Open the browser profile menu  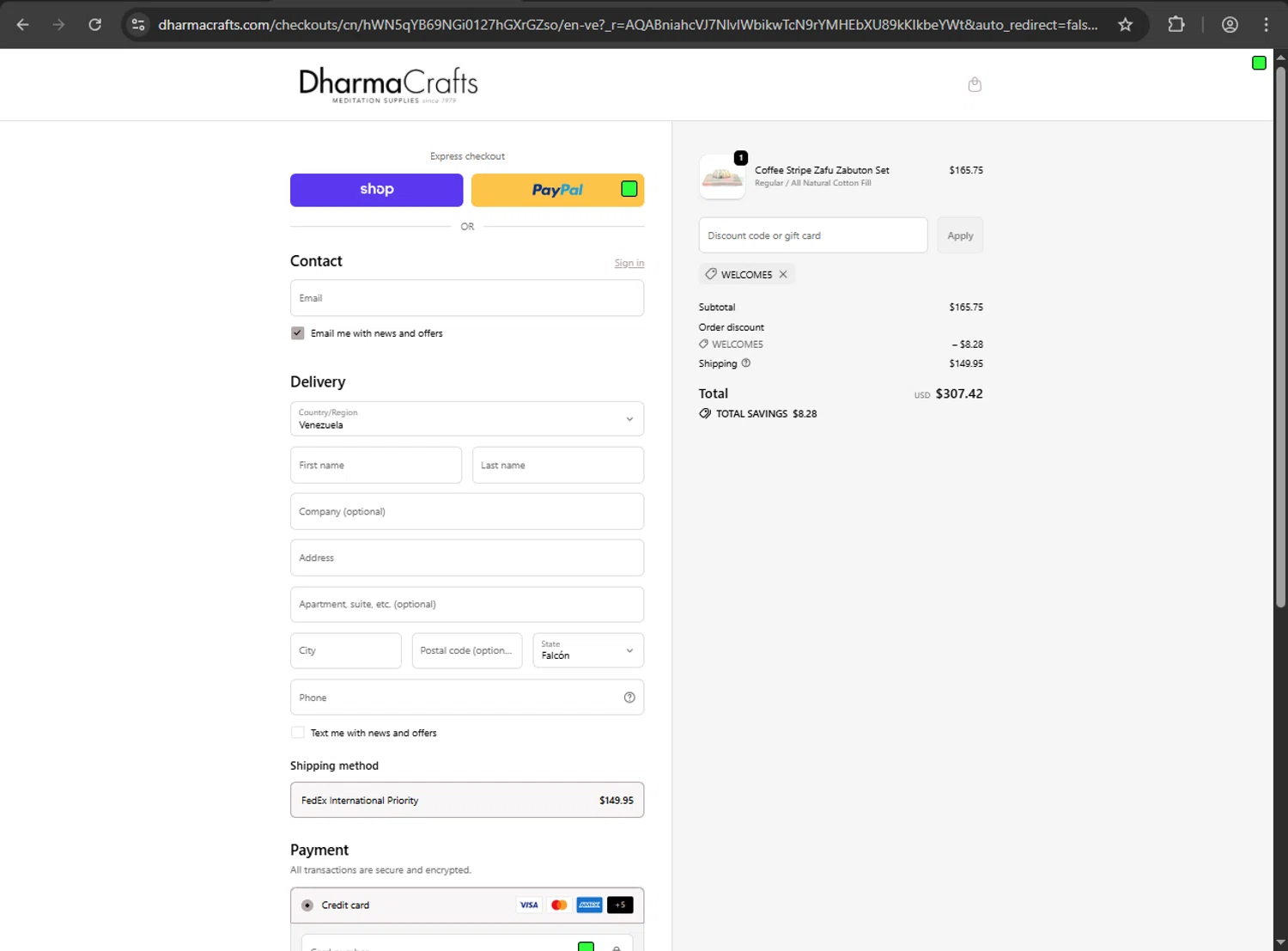click(x=1230, y=25)
